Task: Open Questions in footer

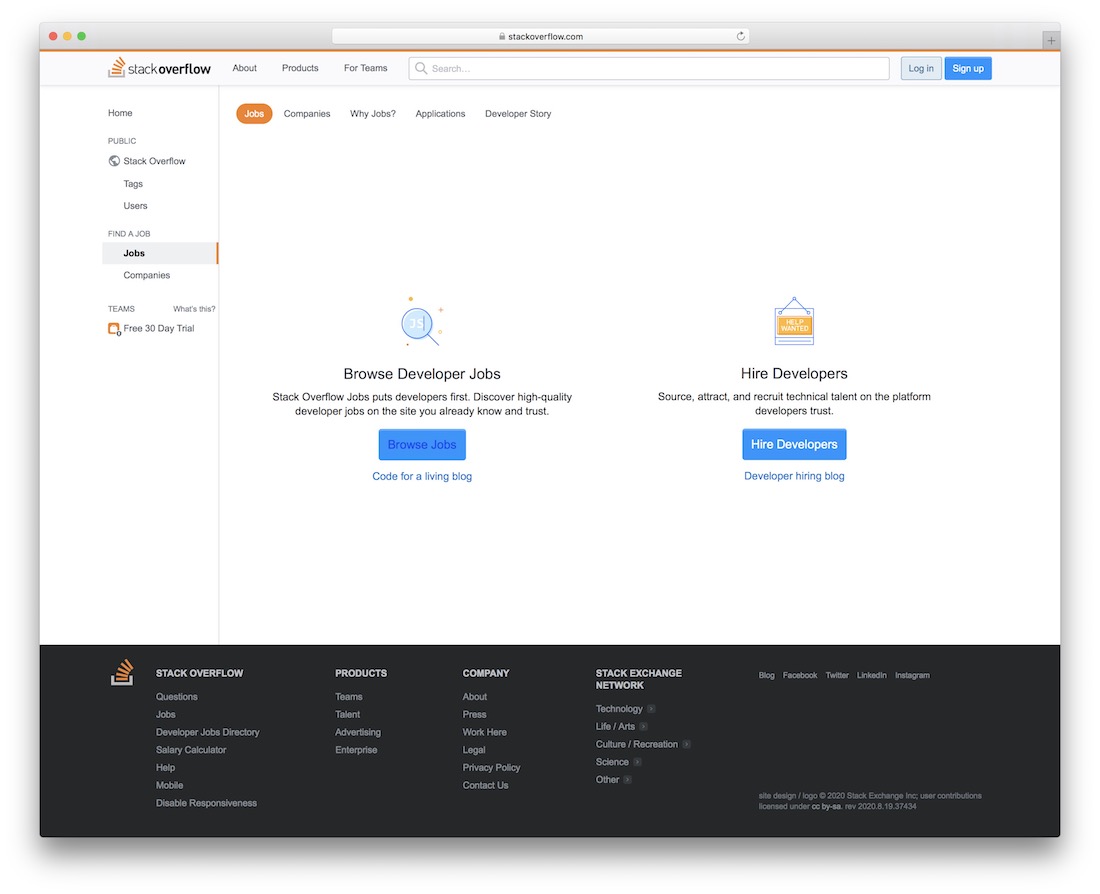Action: 177,697
